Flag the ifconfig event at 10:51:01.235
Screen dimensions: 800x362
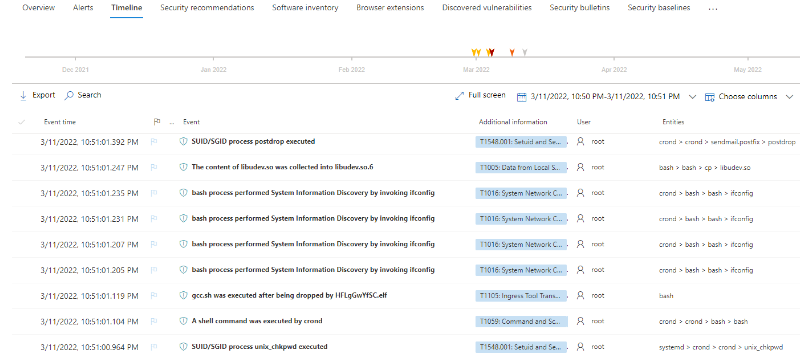[x=154, y=193]
